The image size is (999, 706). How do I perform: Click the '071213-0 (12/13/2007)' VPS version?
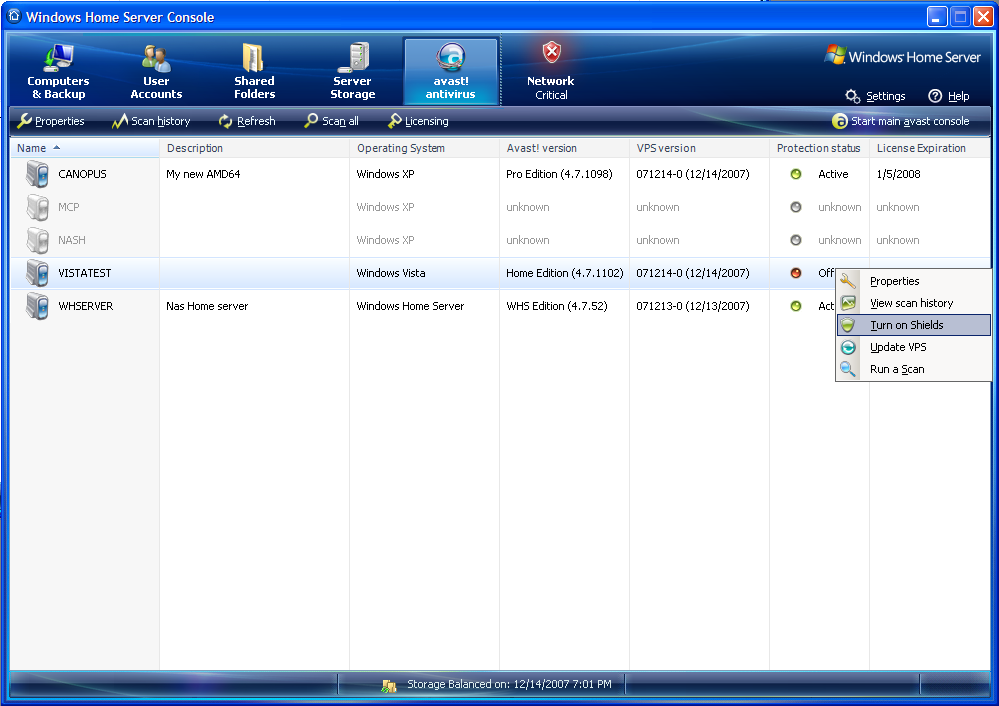click(693, 306)
